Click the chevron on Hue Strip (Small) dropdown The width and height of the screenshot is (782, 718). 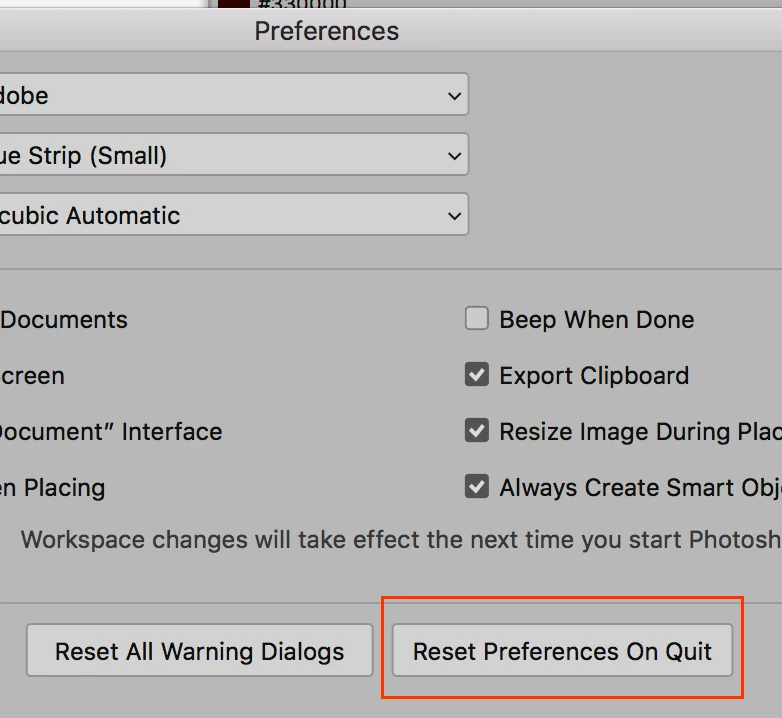pyautogui.click(x=454, y=156)
